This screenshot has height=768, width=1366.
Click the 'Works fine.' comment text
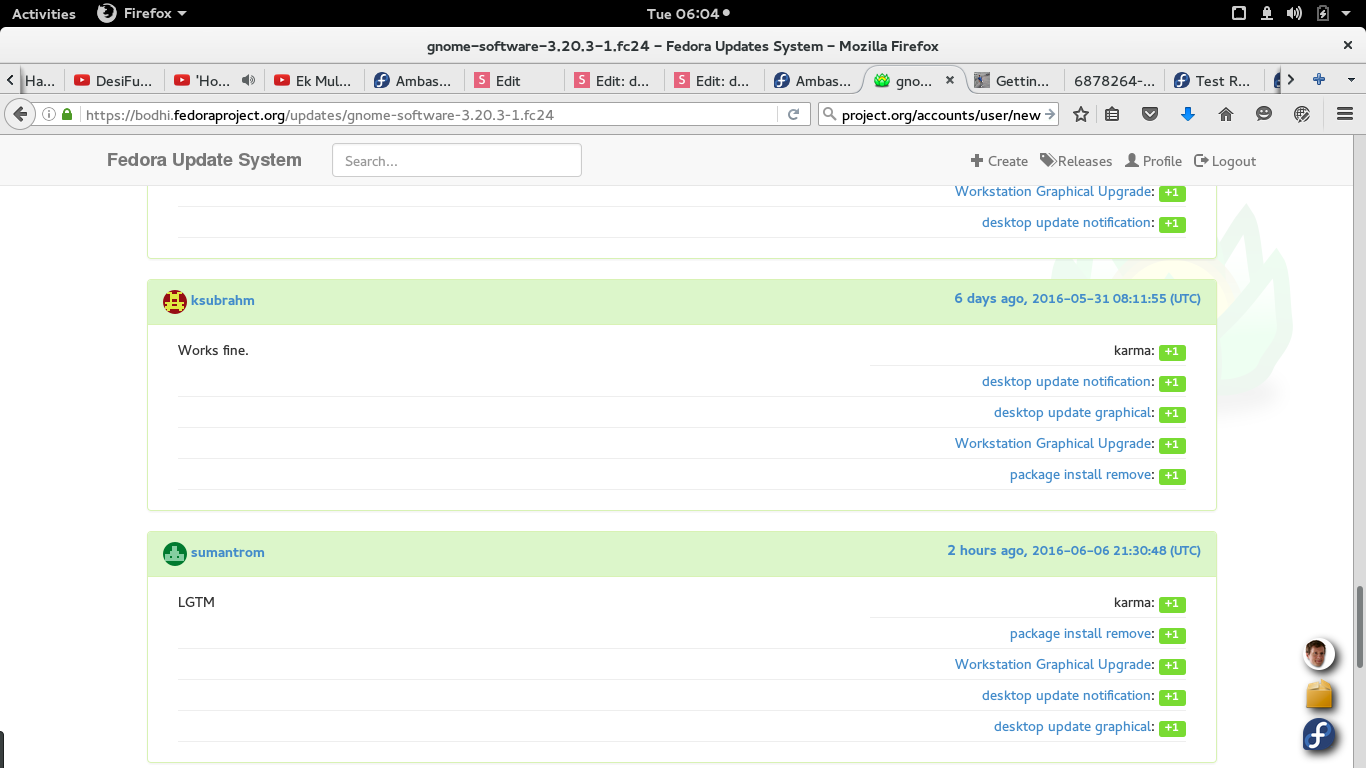[x=213, y=350]
